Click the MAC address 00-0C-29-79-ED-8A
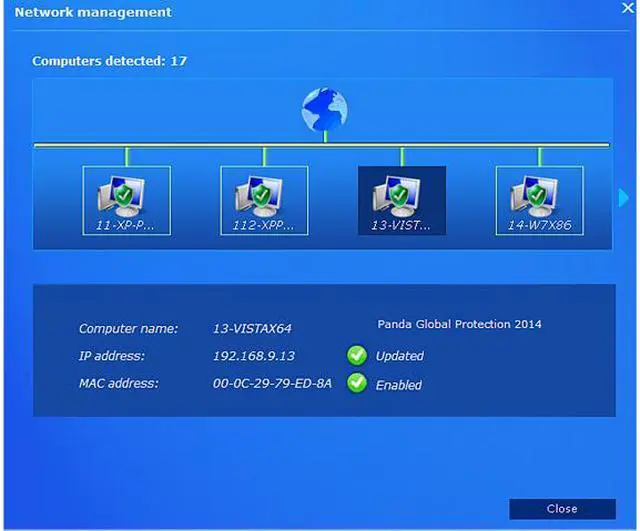 coord(272,384)
